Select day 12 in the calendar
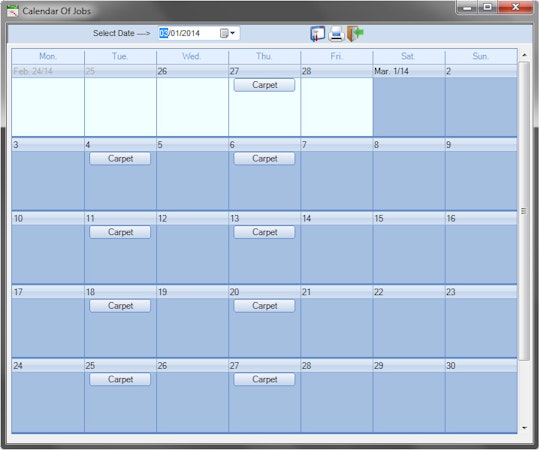This screenshot has height=450, width=539. pyautogui.click(x=192, y=248)
